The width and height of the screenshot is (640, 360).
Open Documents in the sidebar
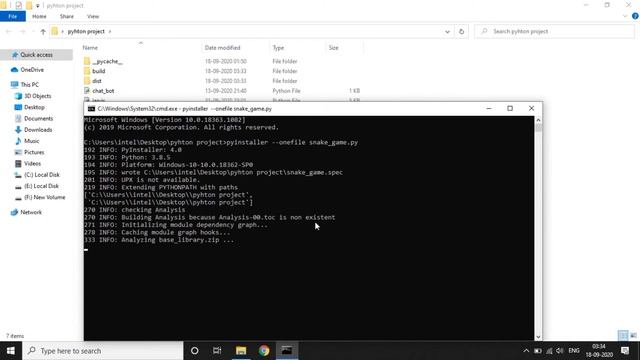click(x=38, y=118)
